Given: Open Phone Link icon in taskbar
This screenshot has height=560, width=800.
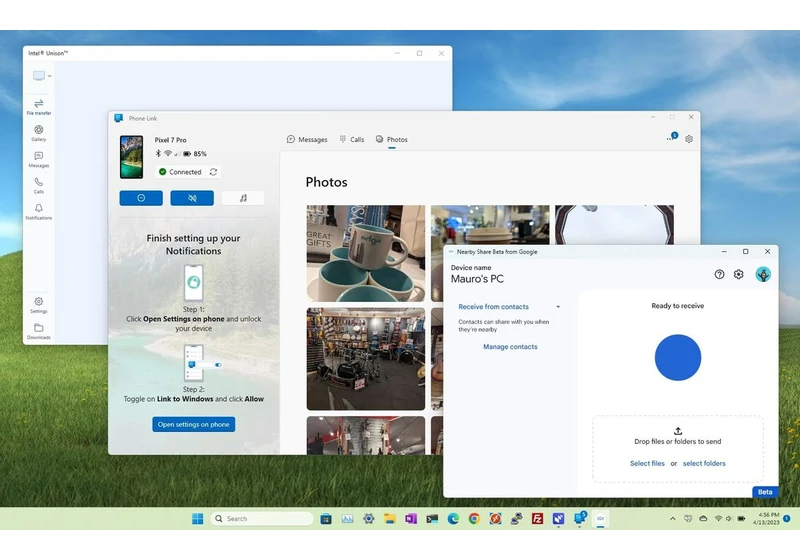Looking at the screenshot, I should (580, 518).
